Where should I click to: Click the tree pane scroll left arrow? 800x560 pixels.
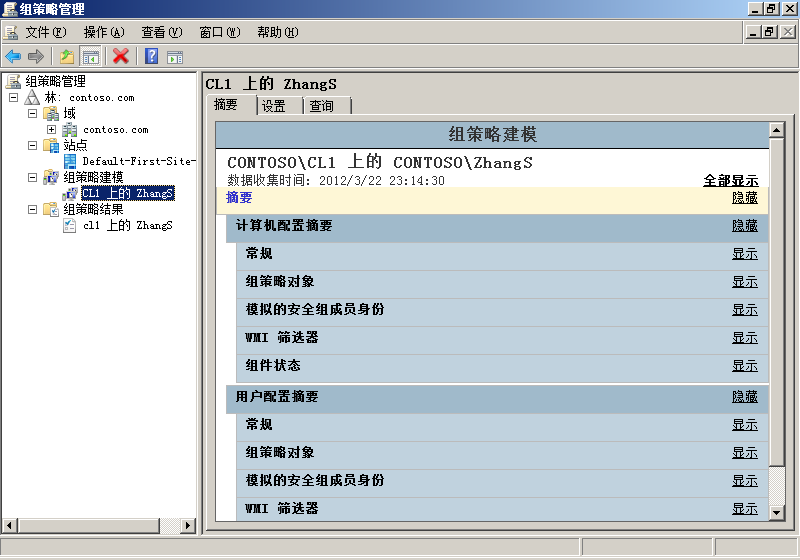(x=10, y=525)
